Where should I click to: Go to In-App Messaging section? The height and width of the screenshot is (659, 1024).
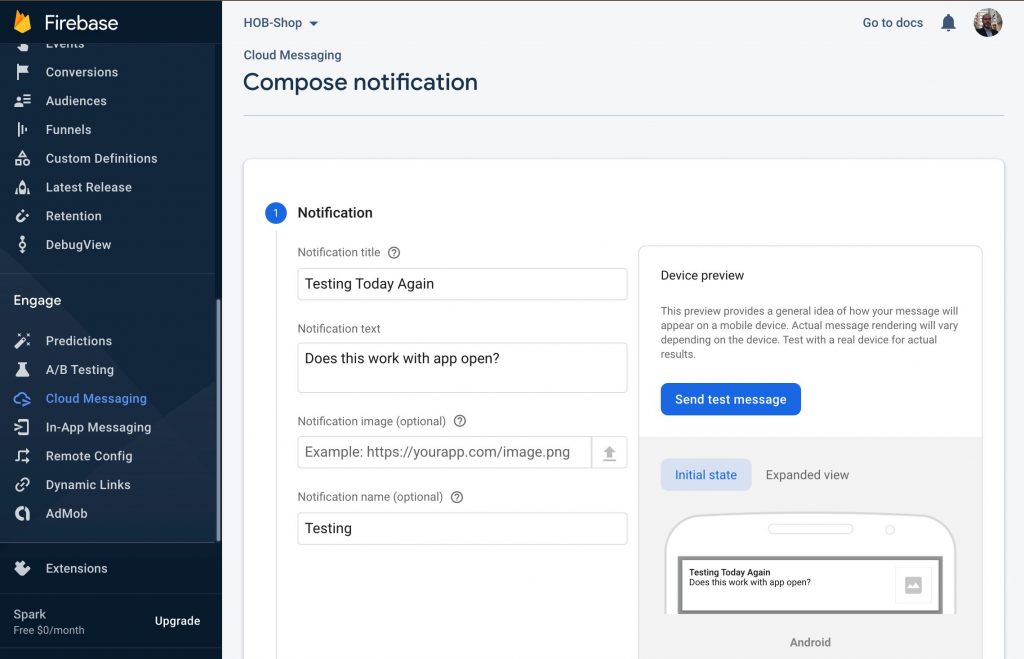(98, 427)
